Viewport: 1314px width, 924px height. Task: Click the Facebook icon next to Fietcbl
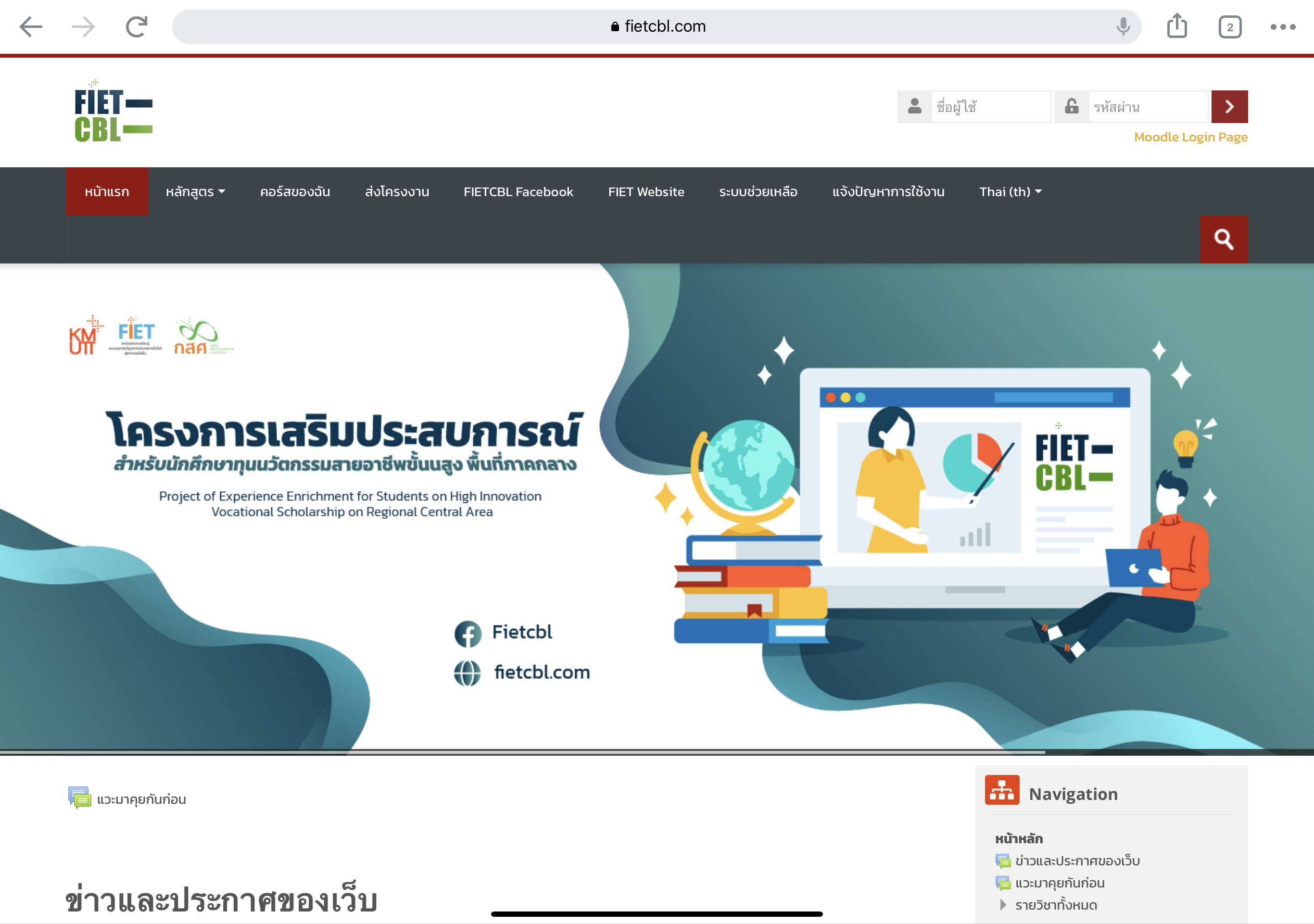click(467, 633)
